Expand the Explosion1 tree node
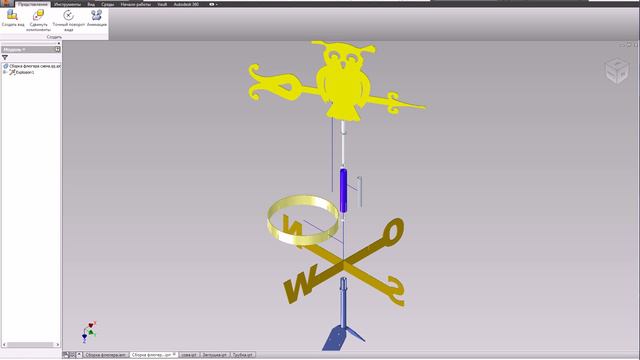Viewport: 640px width, 360px height. [x=5, y=72]
